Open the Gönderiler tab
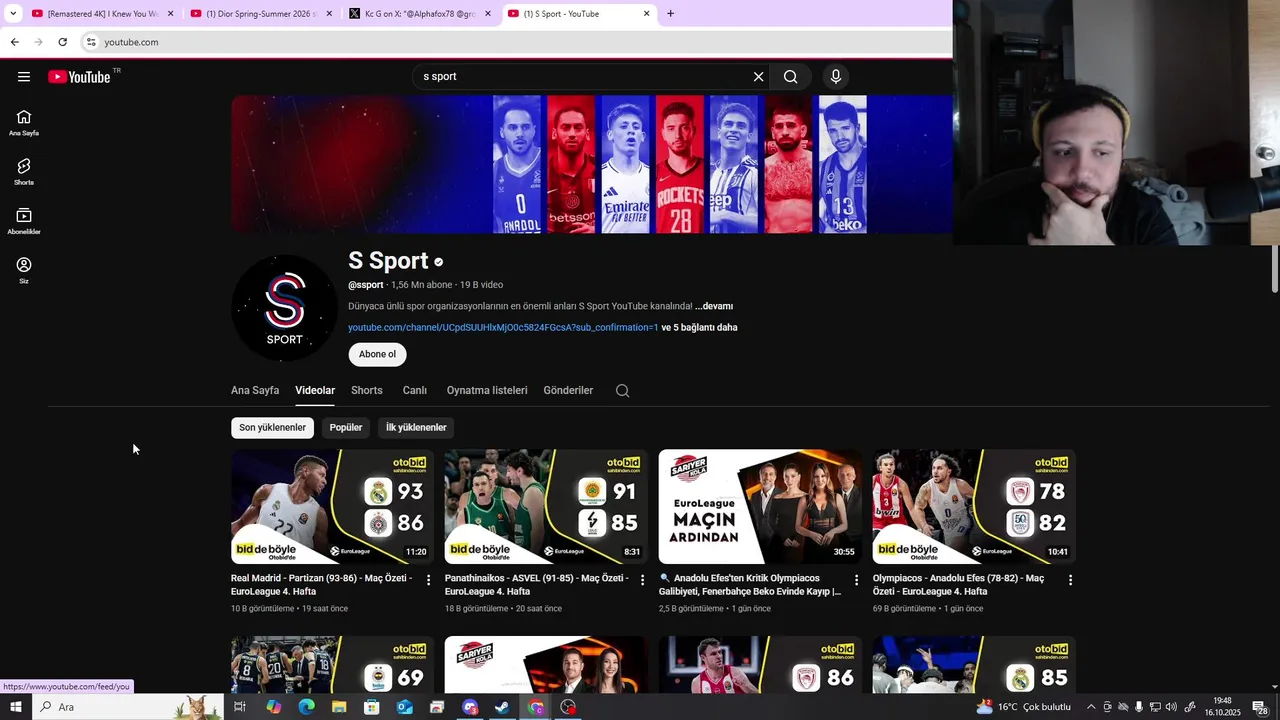The width and height of the screenshot is (1280, 720). (568, 391)
